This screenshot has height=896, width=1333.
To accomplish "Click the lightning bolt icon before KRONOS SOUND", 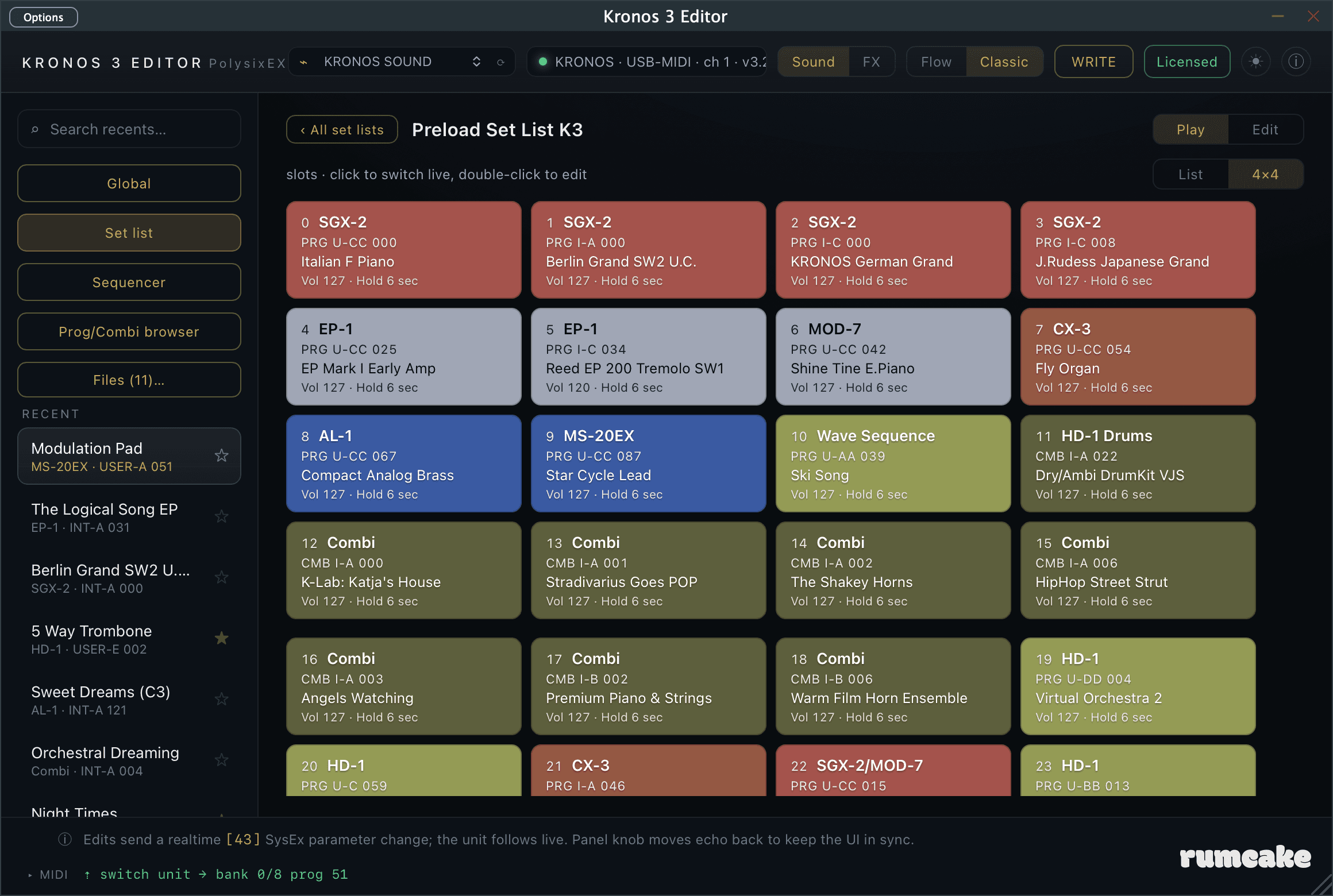I will (304, 62).
